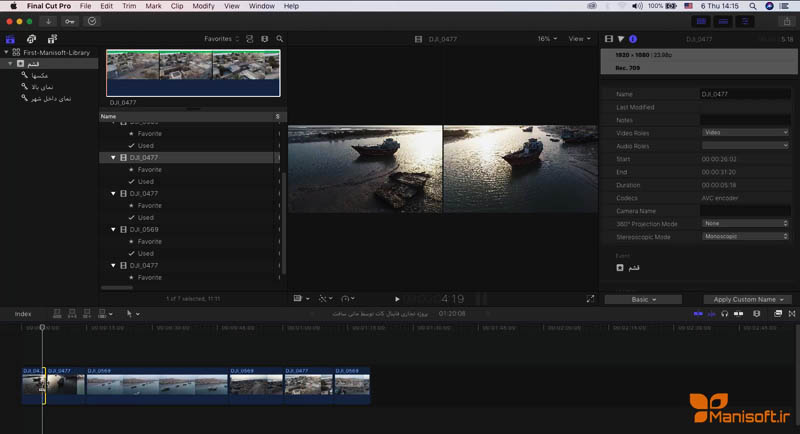This screenshot has width=800, height=434.
Task: Open the Keyword Editor key icon
Action: coord(69,21)
